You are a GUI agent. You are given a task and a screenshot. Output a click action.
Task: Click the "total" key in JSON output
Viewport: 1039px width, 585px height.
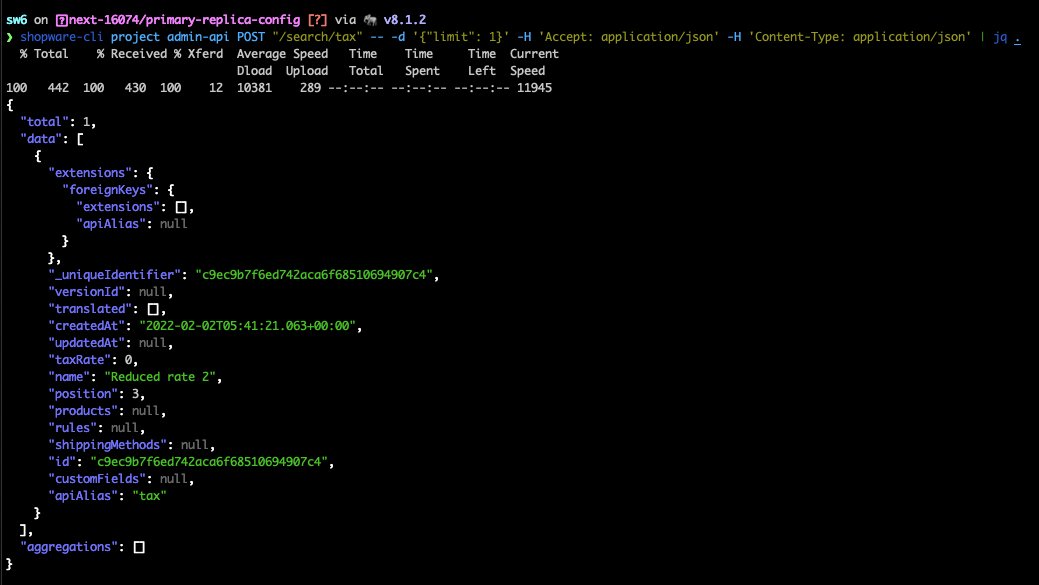[x=44, y=122]
